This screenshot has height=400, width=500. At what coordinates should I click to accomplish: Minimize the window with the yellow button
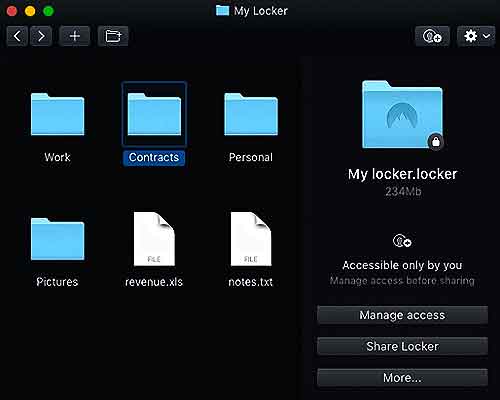30,11
